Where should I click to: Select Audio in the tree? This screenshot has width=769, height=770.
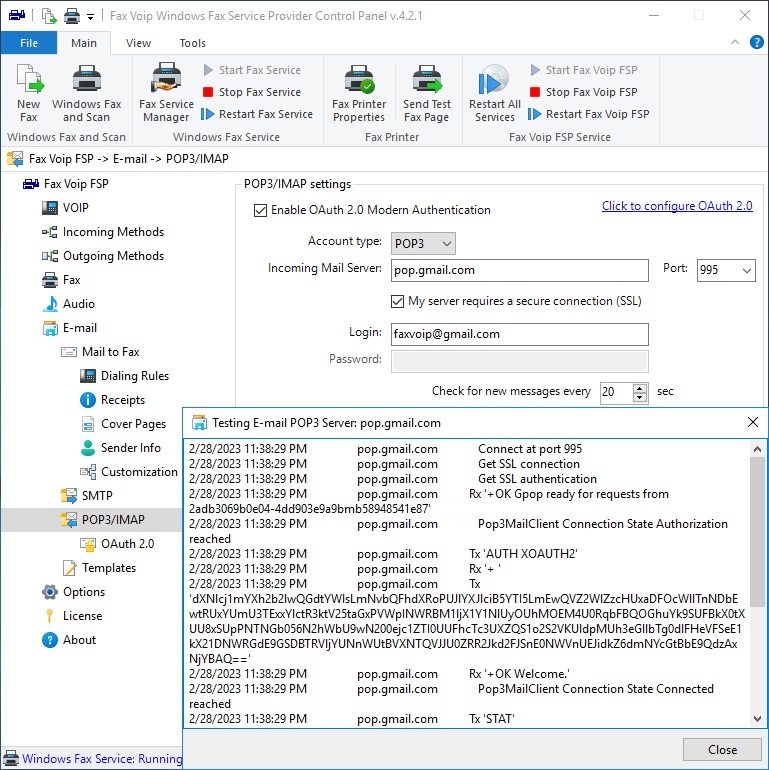(x=68, y=304)
